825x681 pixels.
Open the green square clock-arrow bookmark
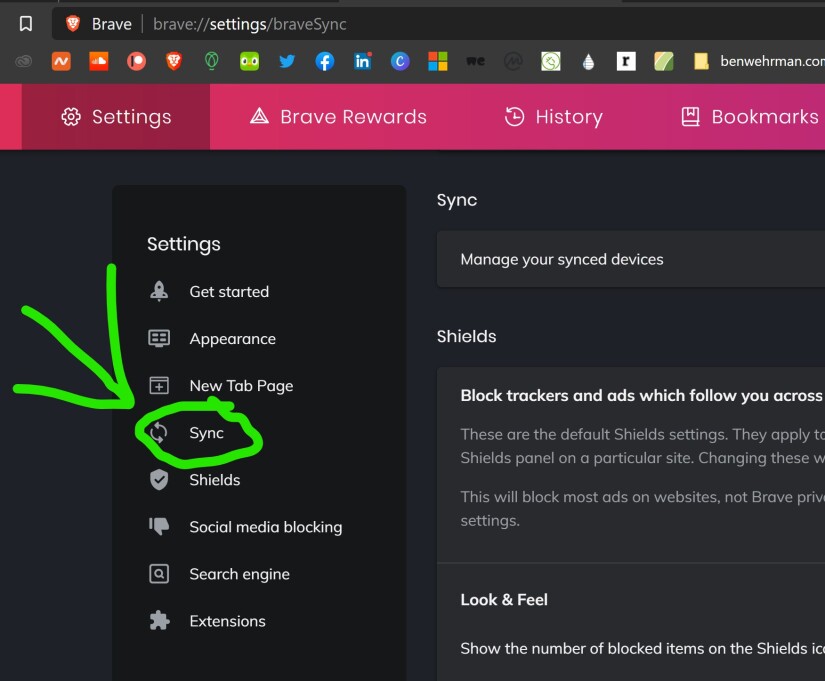551,62
